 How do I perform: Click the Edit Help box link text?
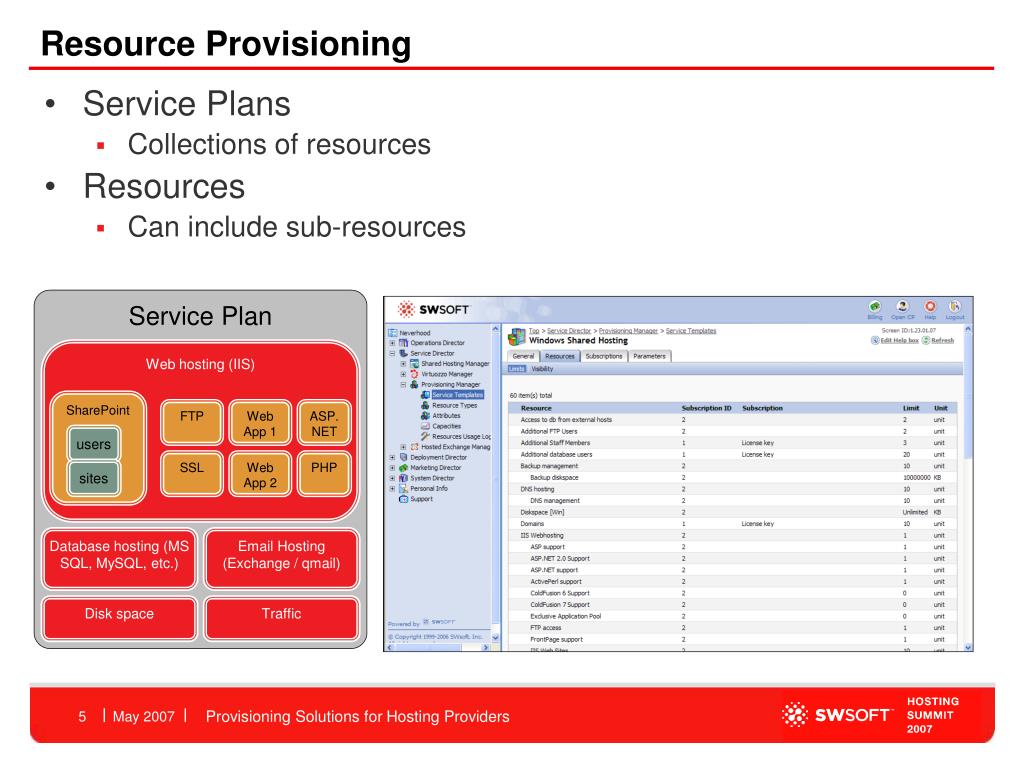click(899, 340)
